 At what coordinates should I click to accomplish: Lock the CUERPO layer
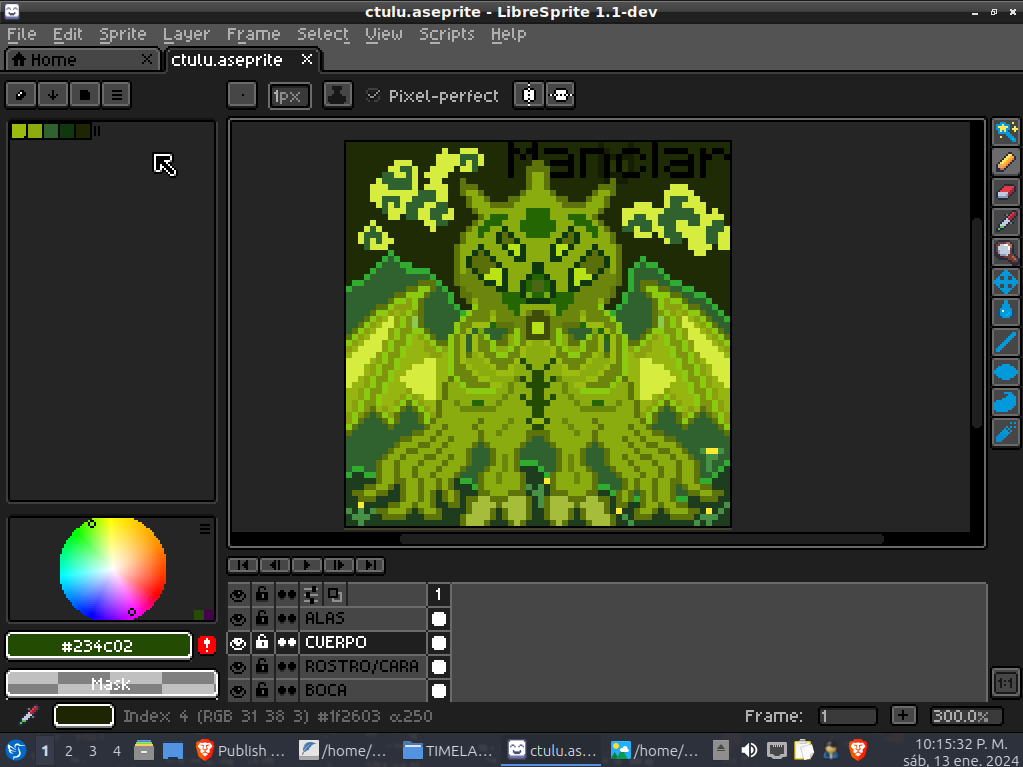(x=262, y=642)
